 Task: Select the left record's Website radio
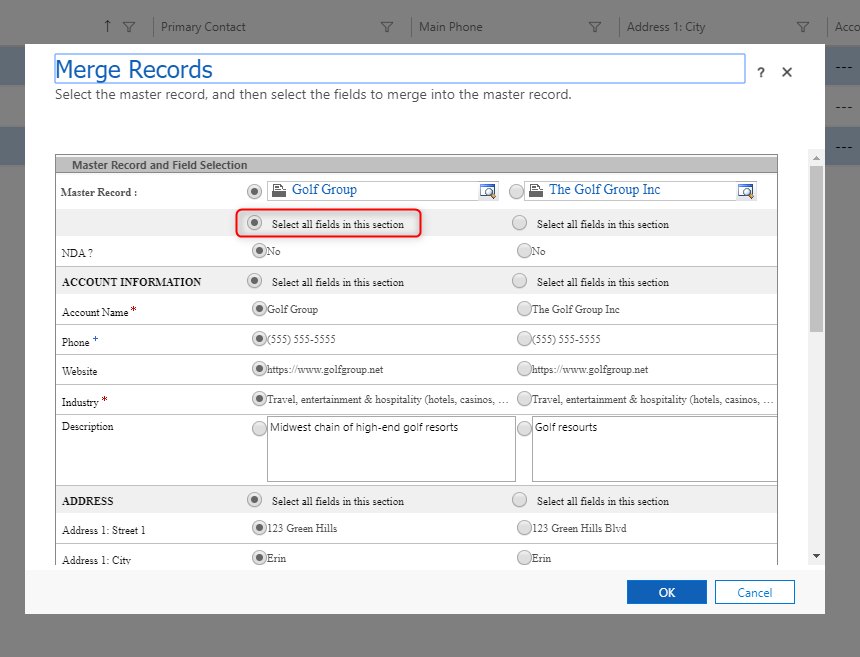tap(259, 369)
